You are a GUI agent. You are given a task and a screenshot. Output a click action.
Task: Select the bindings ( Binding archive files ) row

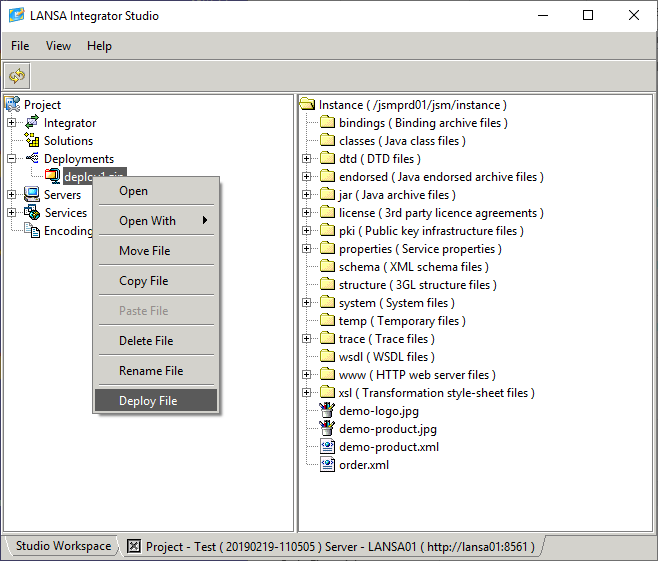(x=423, y=123)
